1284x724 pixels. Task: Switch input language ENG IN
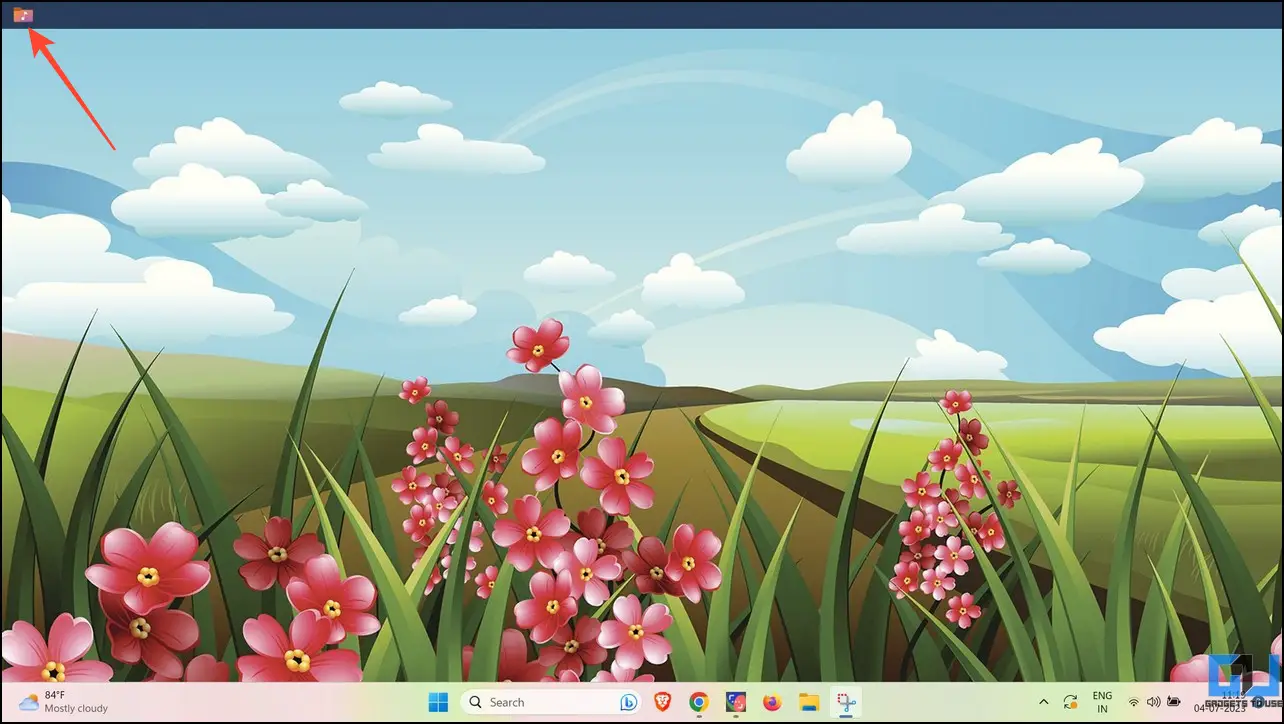coord(1102,702)
